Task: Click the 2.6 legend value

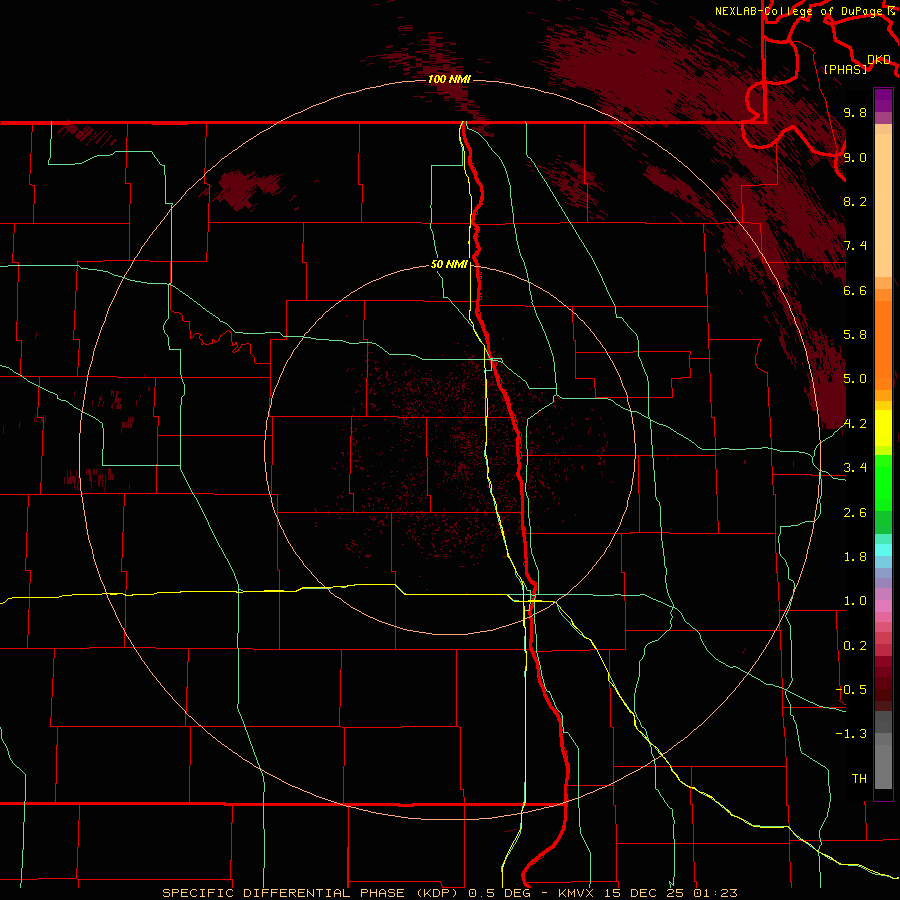Action: tap(855, 513)
